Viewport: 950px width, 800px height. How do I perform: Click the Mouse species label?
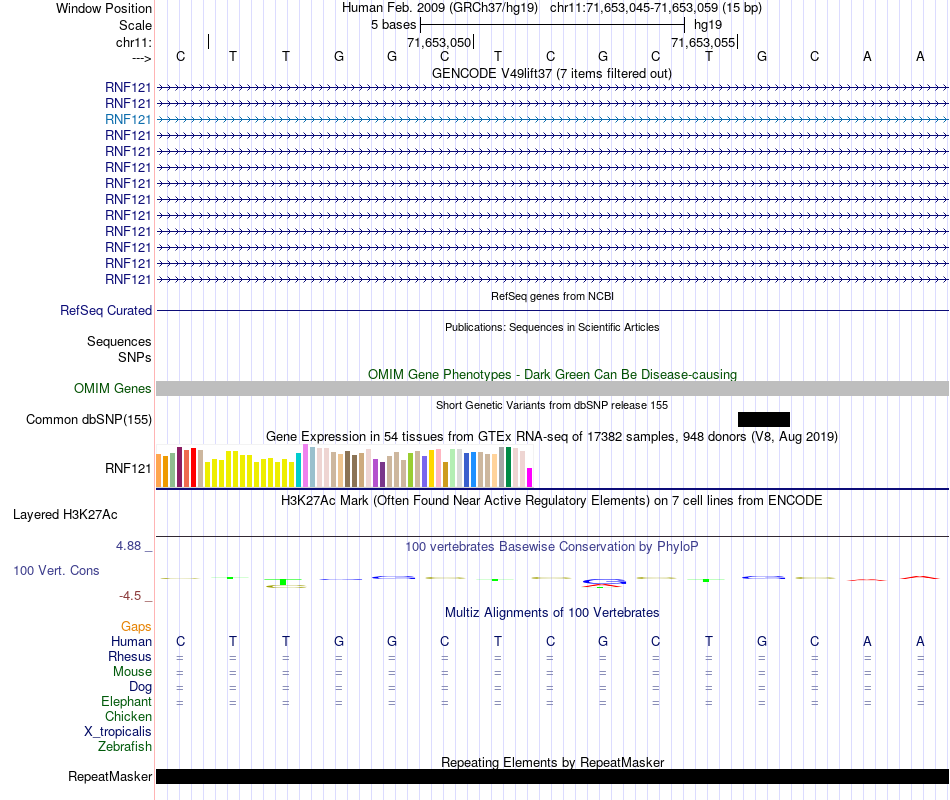click(x=133, y=672)
